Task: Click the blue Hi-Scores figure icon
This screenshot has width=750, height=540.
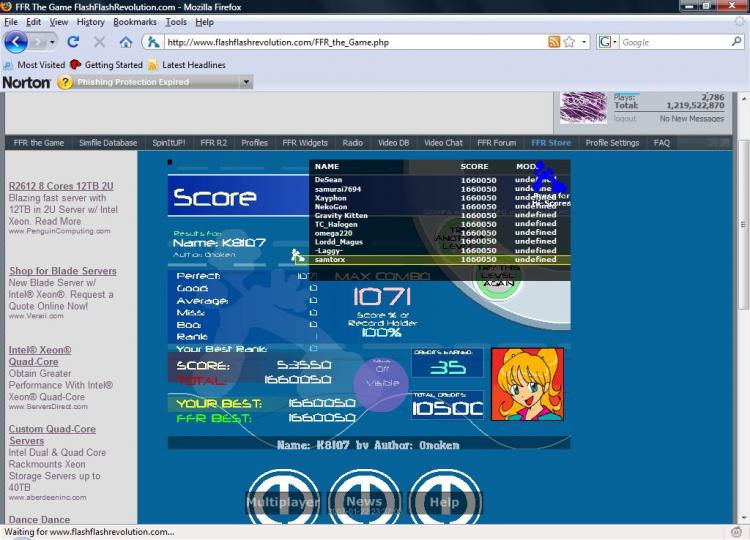Action: [x=545, y=180]
